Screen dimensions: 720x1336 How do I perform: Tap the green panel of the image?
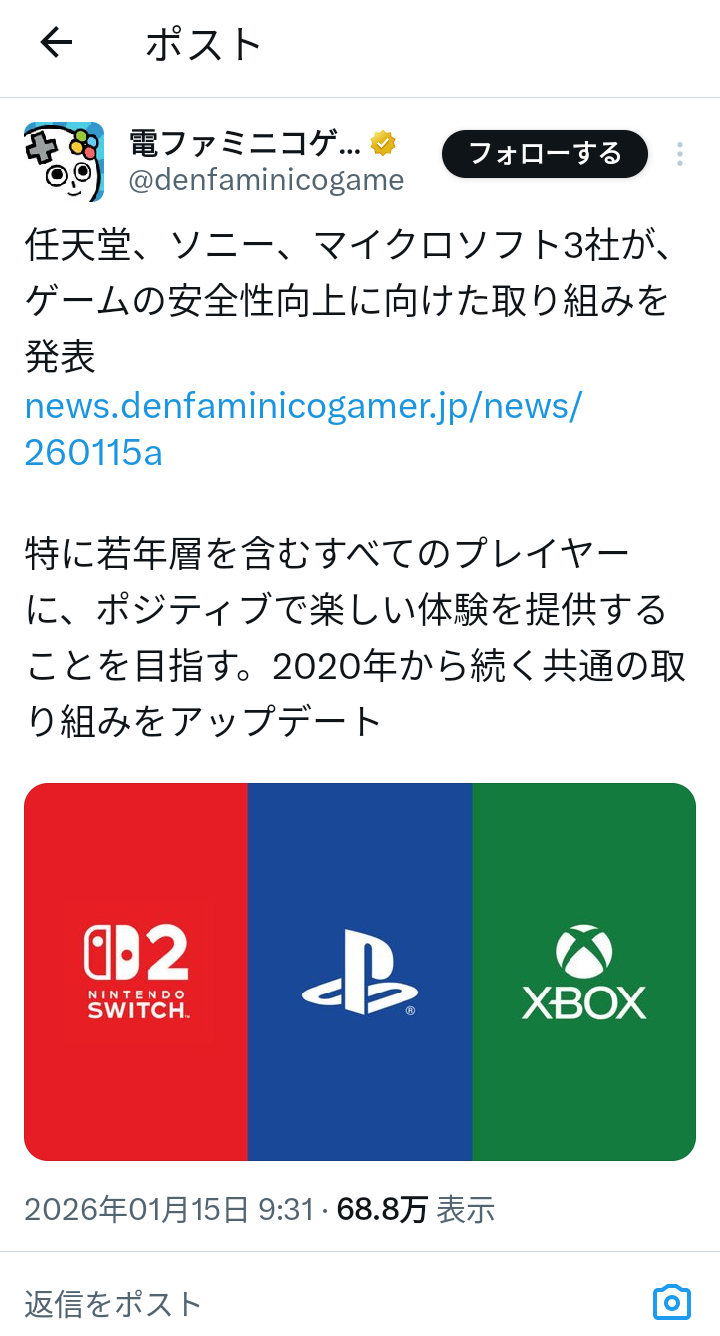(x=584, y=972)
